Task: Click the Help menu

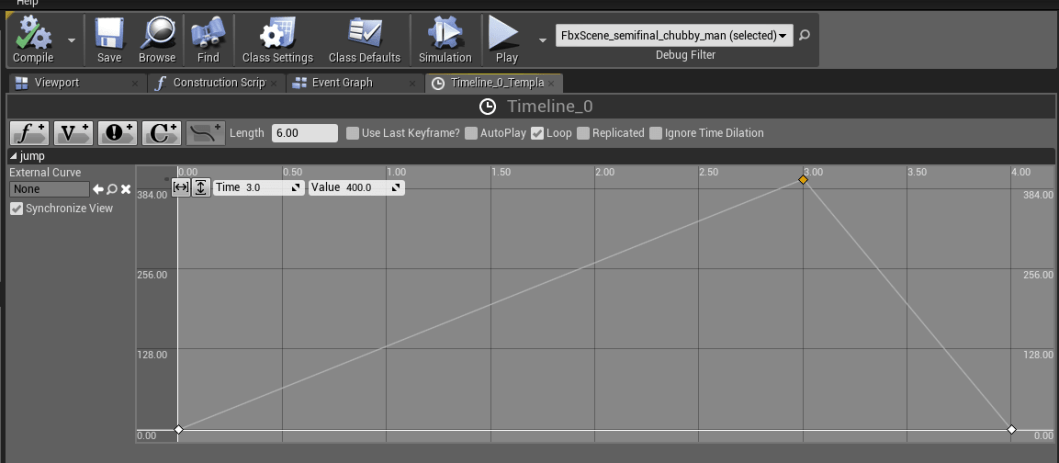Action: (x=27, y=3)
